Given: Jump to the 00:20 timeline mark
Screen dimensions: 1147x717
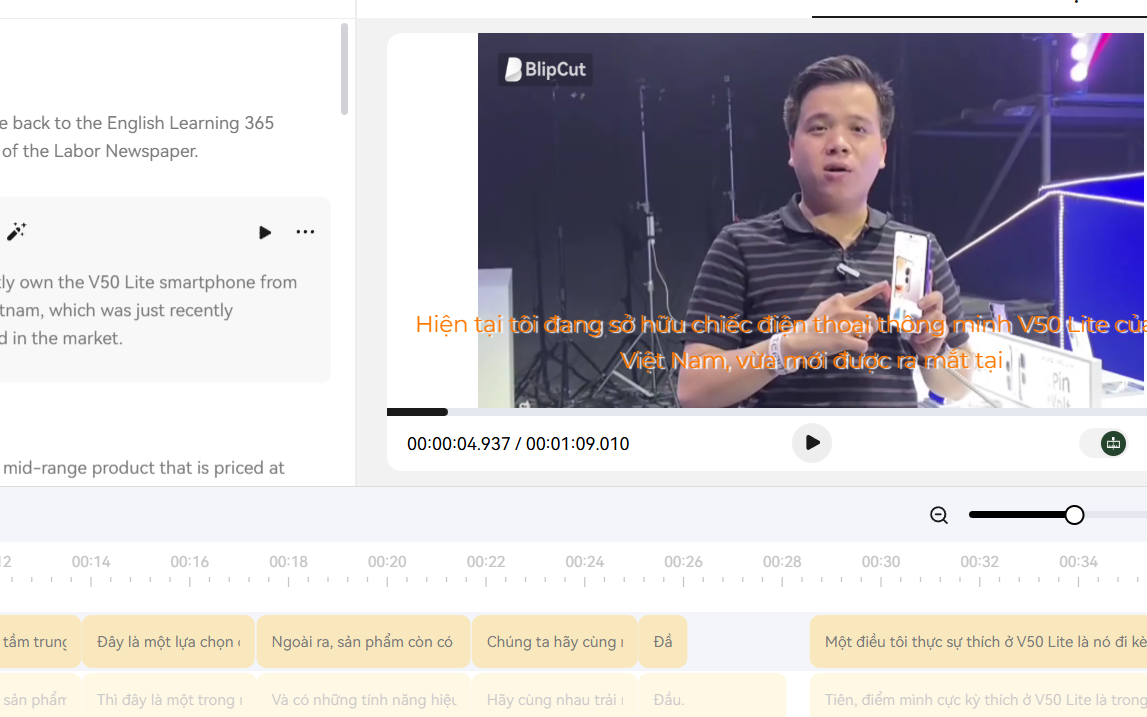Looking at the screenshot, I should [387, 562].
